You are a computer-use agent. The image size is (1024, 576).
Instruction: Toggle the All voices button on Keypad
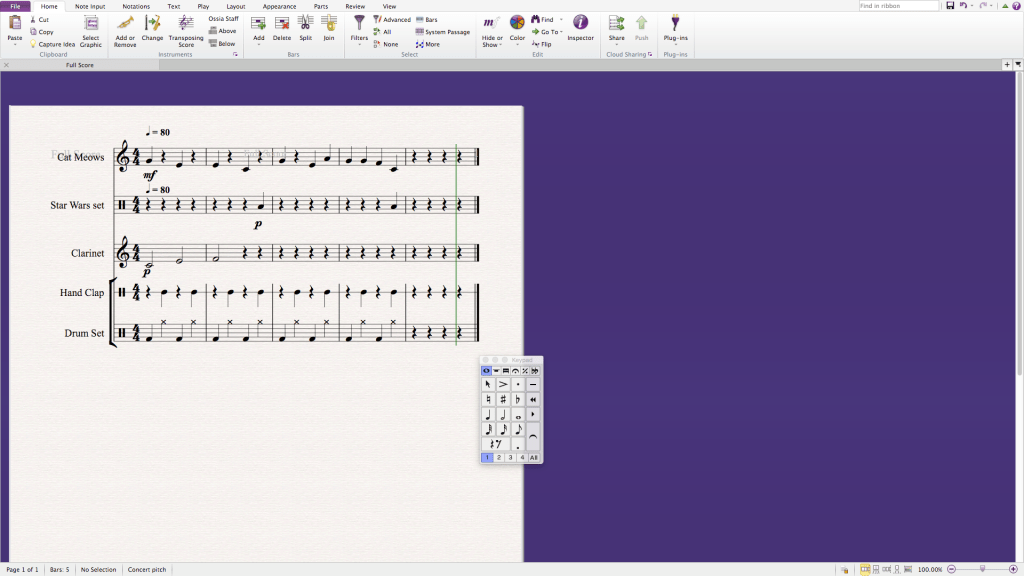(x=534, y=457)
